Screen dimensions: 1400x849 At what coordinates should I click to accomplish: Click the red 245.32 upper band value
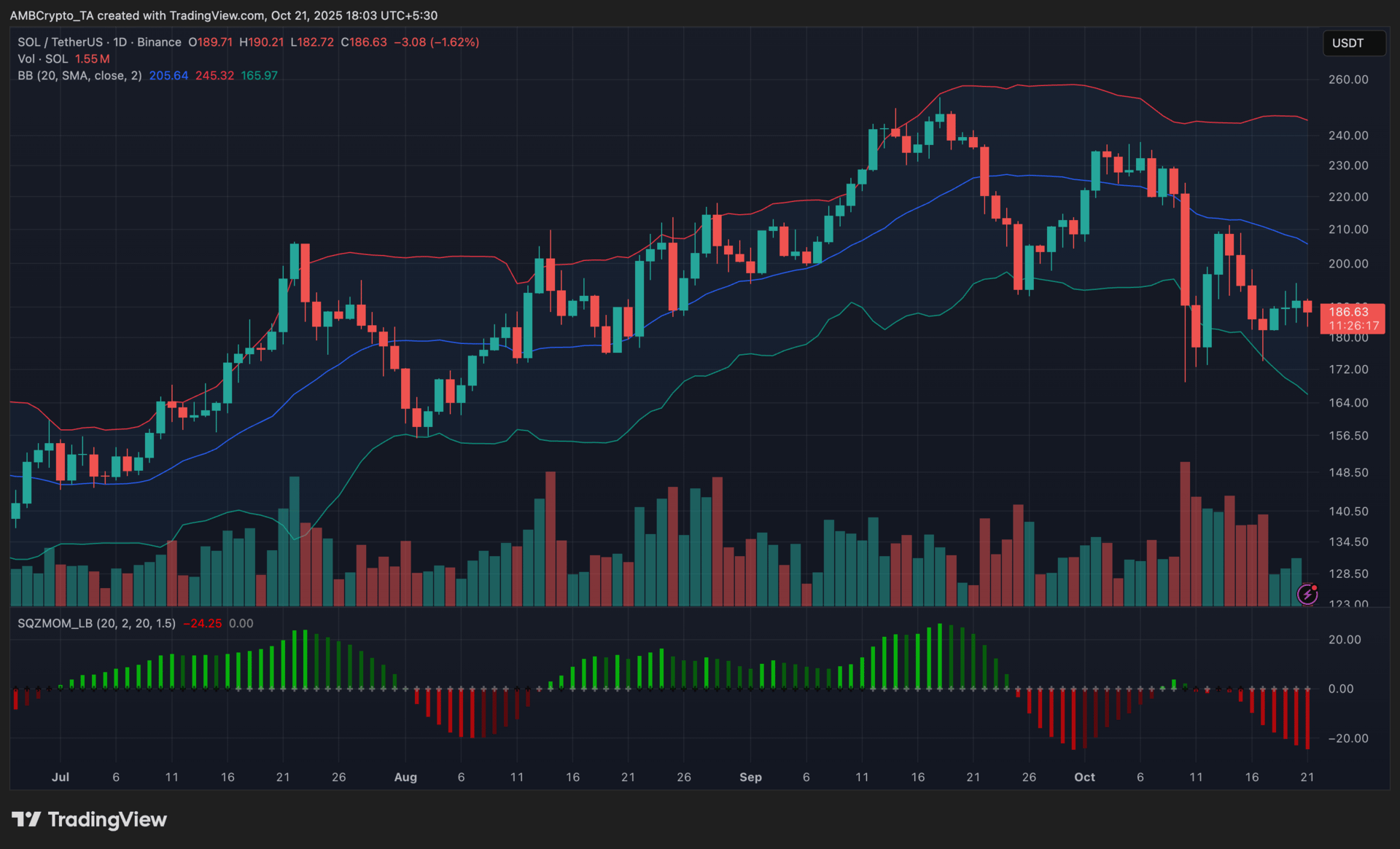[214, 76]
